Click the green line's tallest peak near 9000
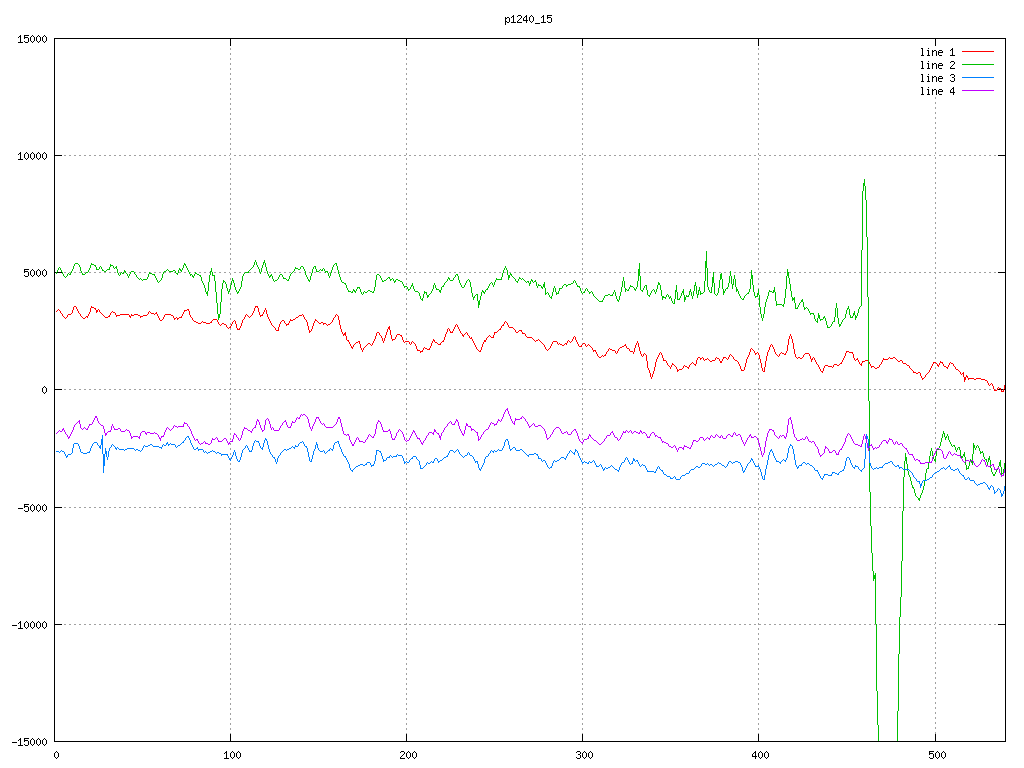This screenshot has width=1024, height=768. (x=865, y=180)
